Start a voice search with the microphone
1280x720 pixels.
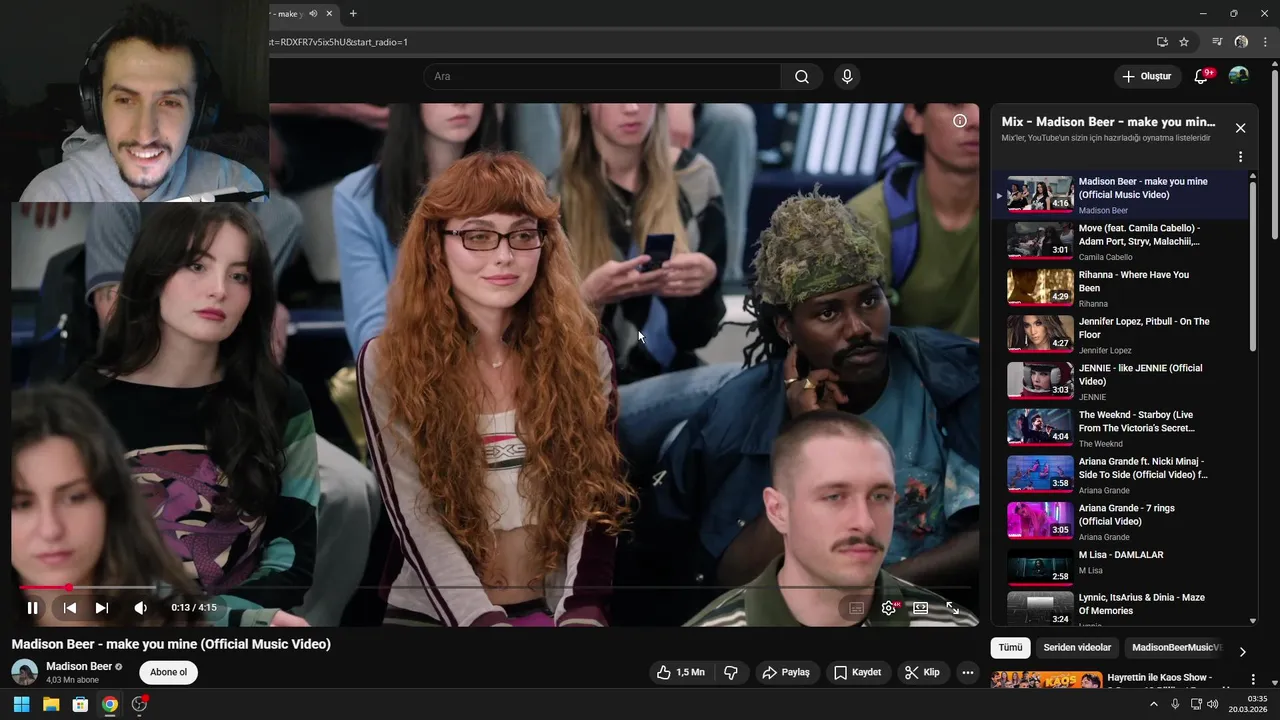tap(847, 77)
